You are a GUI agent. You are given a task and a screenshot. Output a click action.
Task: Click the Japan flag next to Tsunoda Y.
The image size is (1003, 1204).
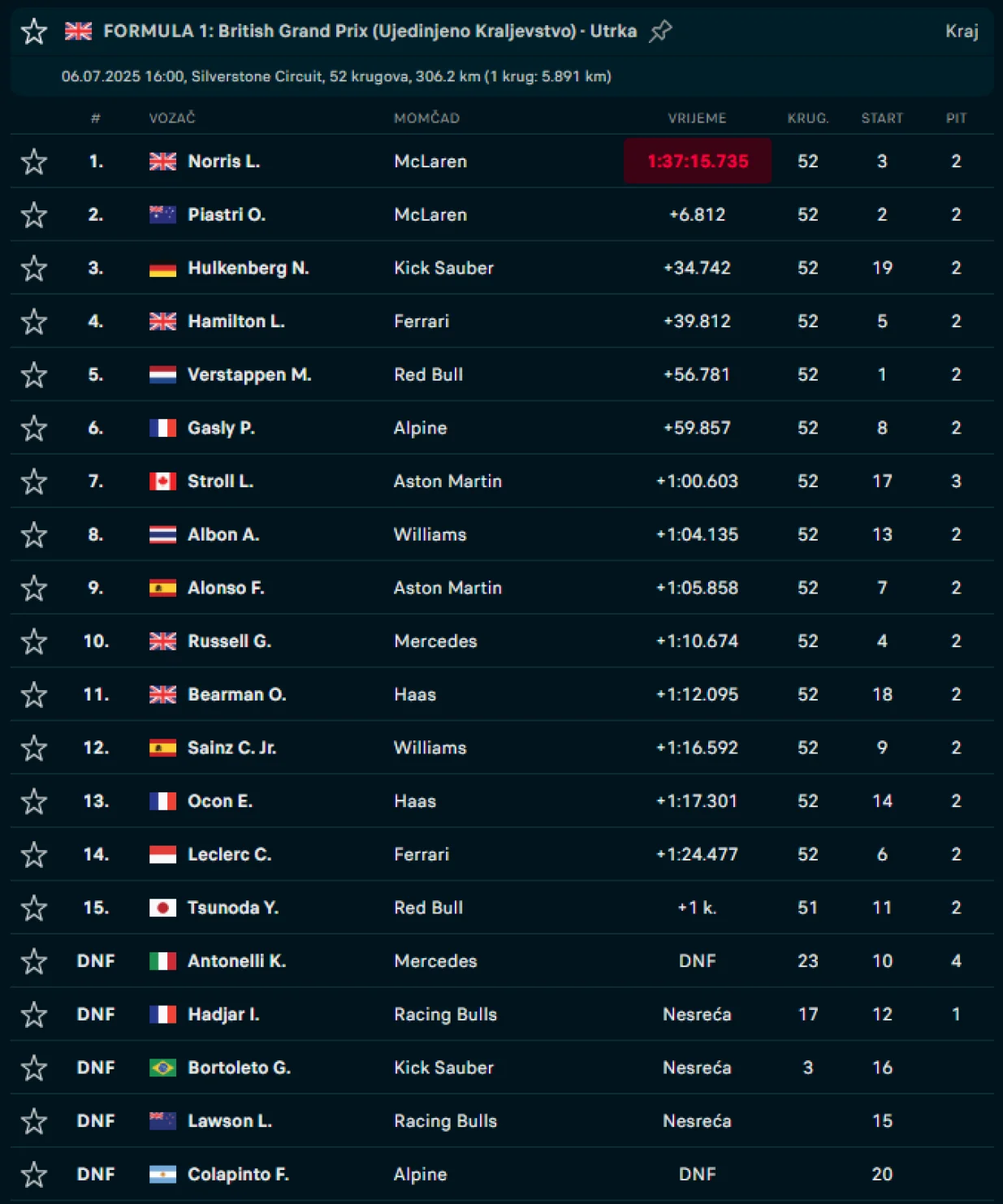162,908
